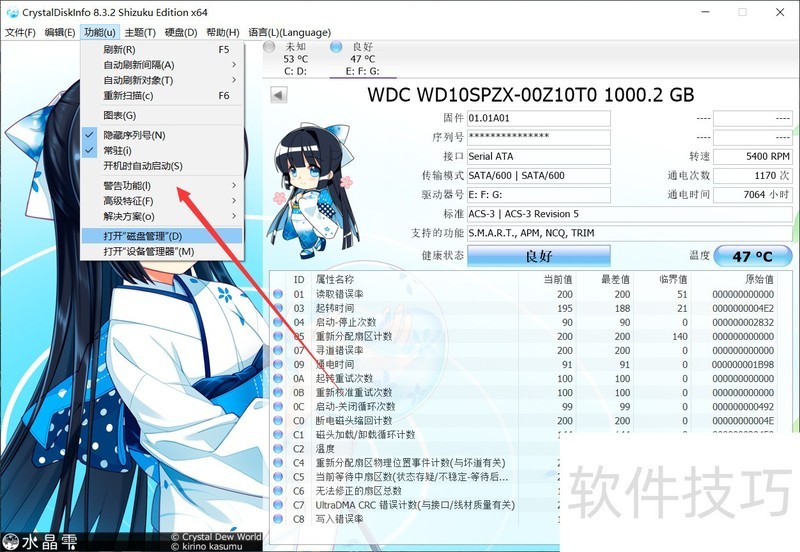Screen dimensions: 800x552
Task: Click the 固件 field showing 01.01A01
Action: coord(539,118)
